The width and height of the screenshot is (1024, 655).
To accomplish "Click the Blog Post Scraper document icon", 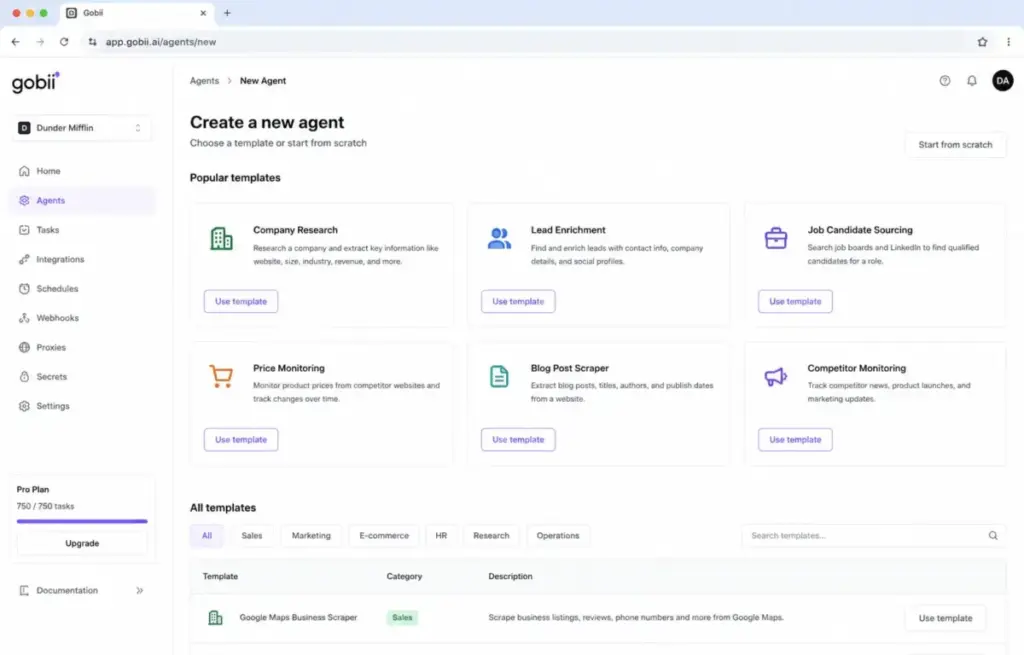I will (x=499, y=377).
